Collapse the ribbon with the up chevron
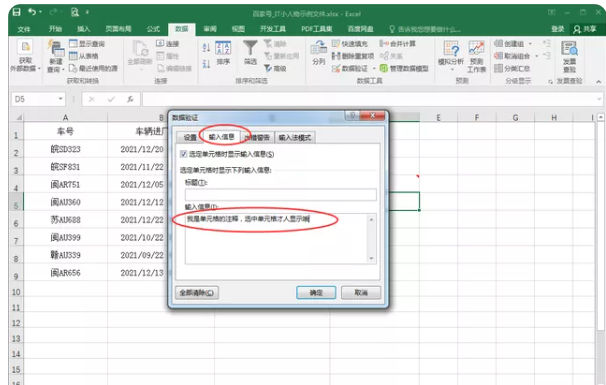The width and height of the screenshot is (606, 385). coord(598,82)
